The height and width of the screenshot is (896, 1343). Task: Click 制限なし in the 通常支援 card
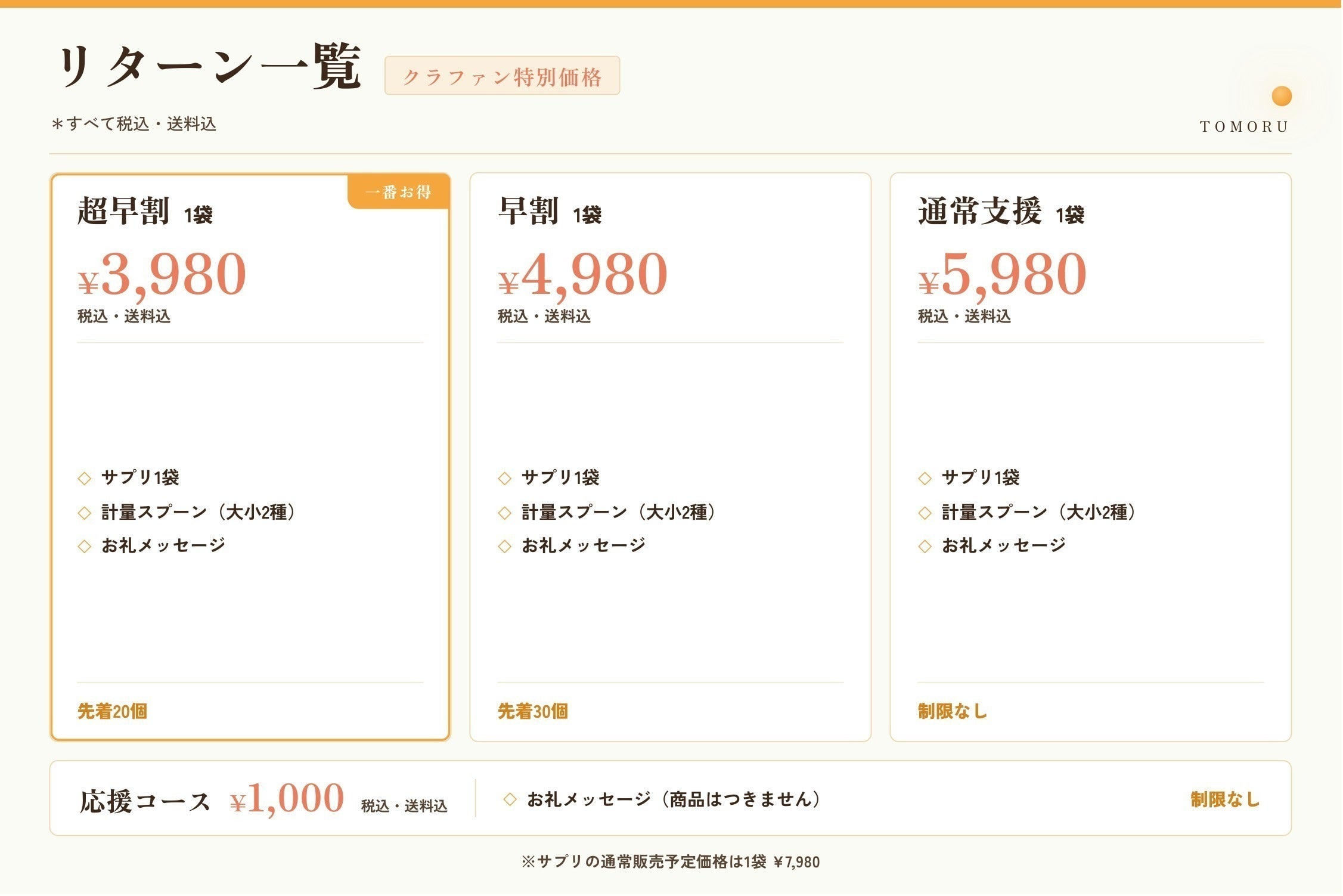[x=953, y=712]
